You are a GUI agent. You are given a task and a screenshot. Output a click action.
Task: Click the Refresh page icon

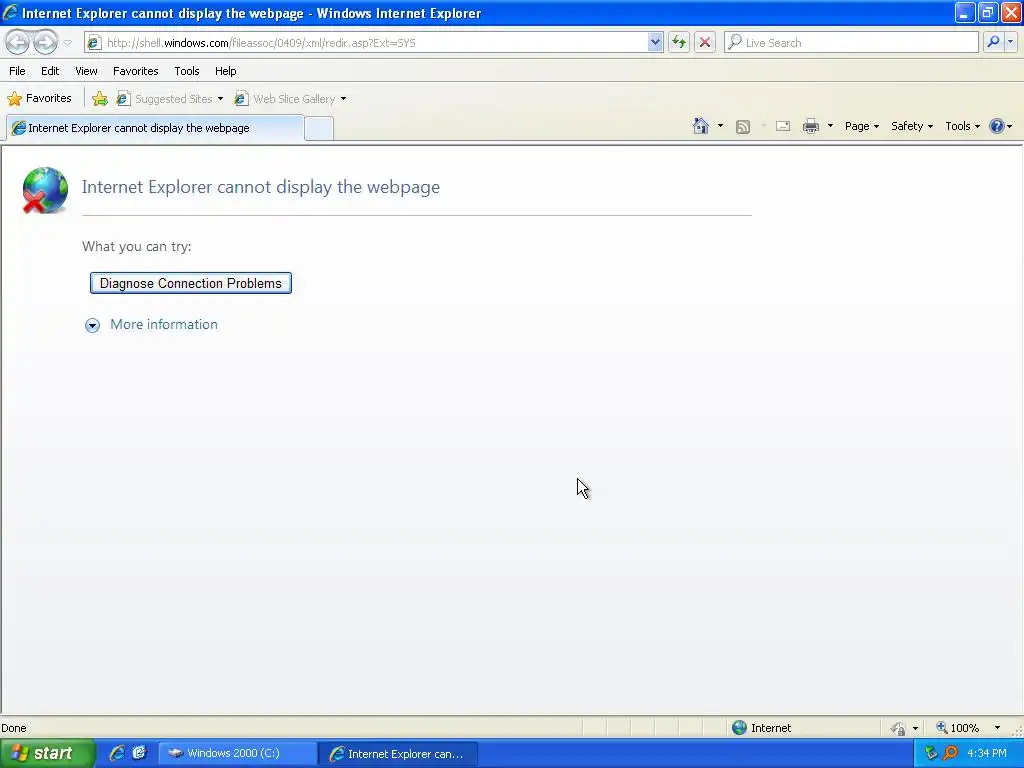point(679,42)
